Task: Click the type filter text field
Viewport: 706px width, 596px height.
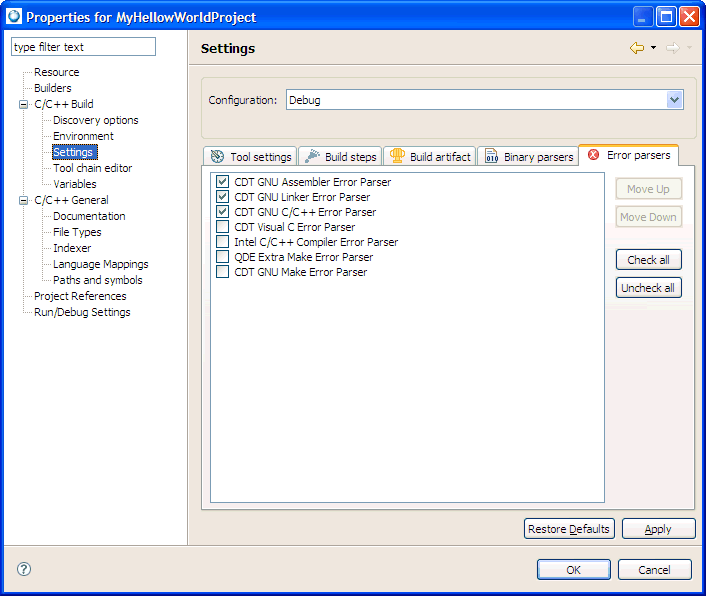Action: 83,47
